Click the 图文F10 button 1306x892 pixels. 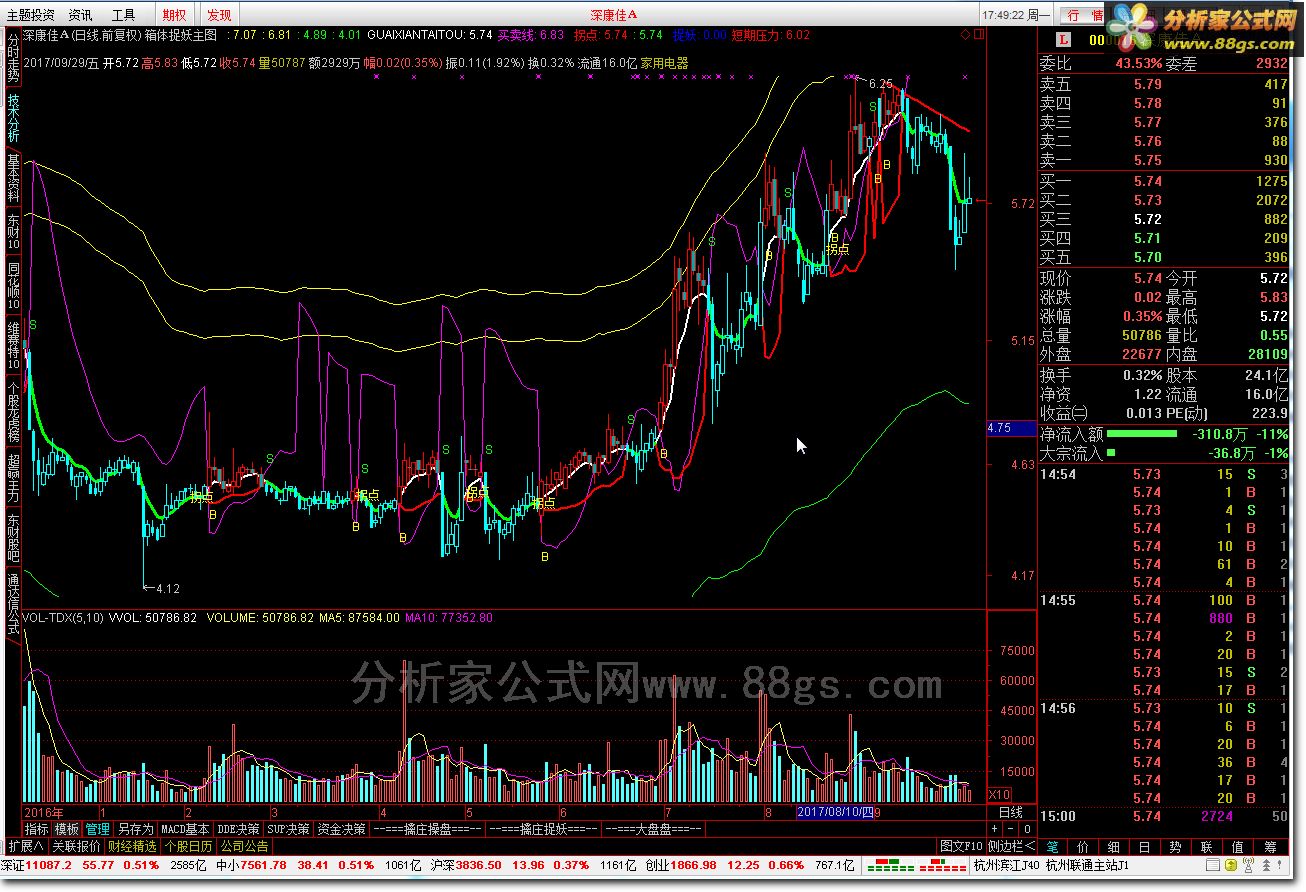[x=961, y=846]
